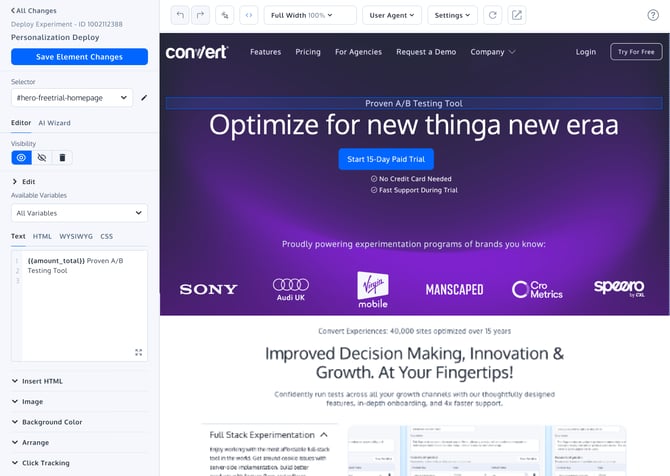Click the refresh page icon
Image resolution: width=670 pixels, height=476 pixels.
(x=492, y=15)
